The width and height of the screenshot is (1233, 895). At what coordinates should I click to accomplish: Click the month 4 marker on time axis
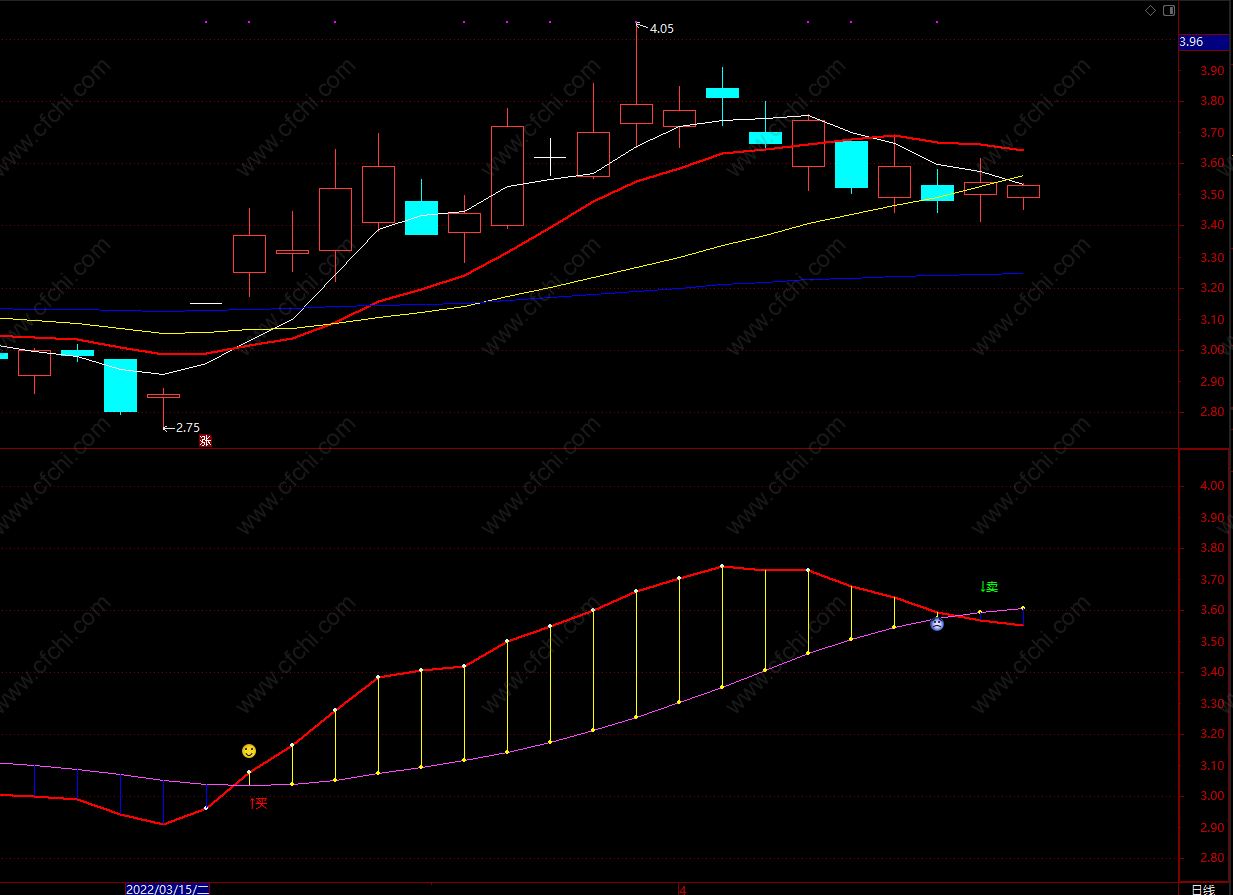click(x=683, y=889)
